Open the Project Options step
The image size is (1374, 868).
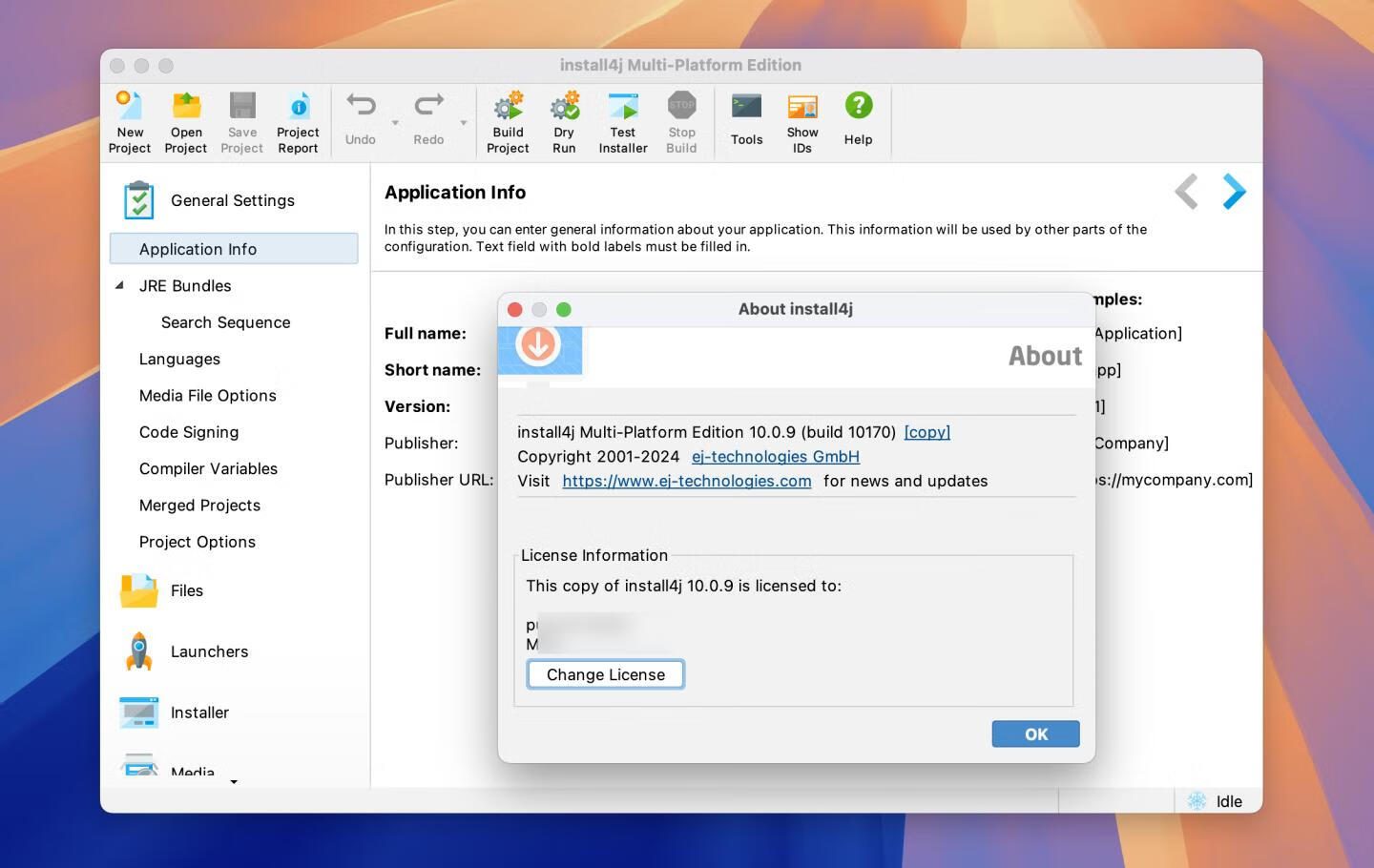tap(197, 542)
